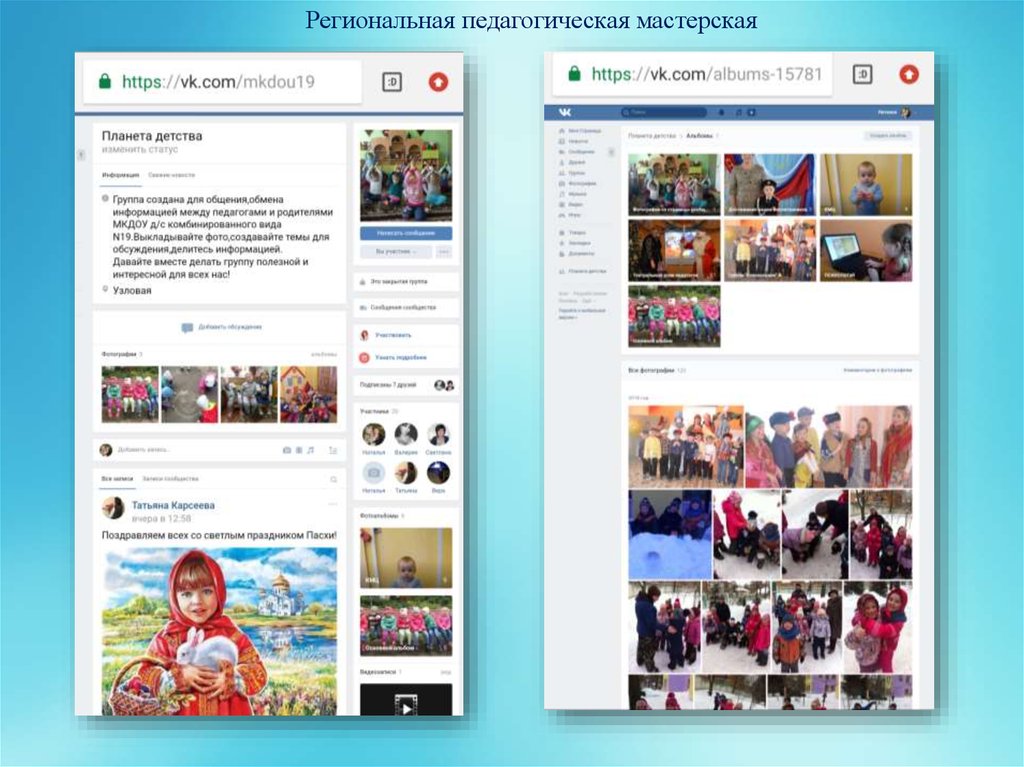Switch to the "Свежие новости" tab
The height and width of the screenshot is (767, 1024).
[x=172, y=175]
